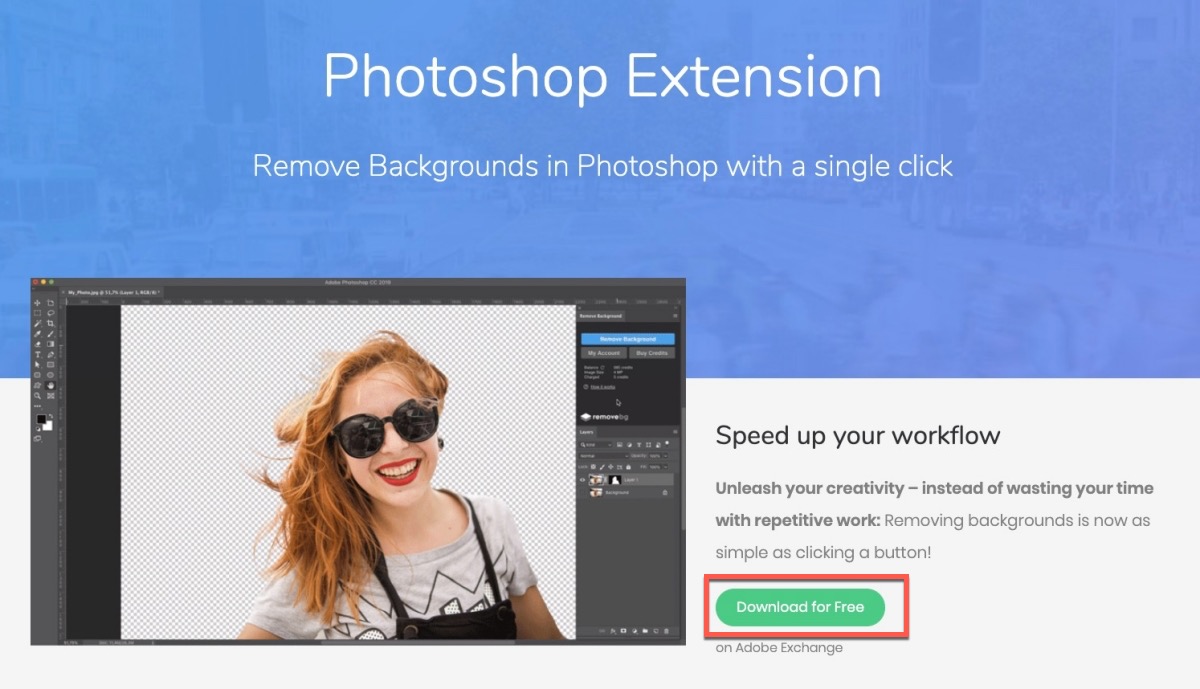This screenshot has height=689, width=1200.
Task: Select the Path Selection arrow tool
Action: (37, 365)
